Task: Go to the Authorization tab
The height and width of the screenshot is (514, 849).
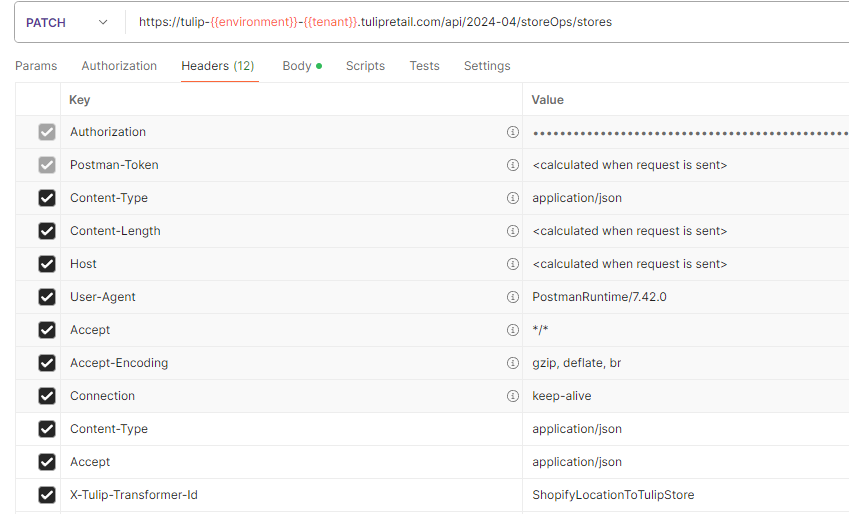Action: tap(119, 66)
